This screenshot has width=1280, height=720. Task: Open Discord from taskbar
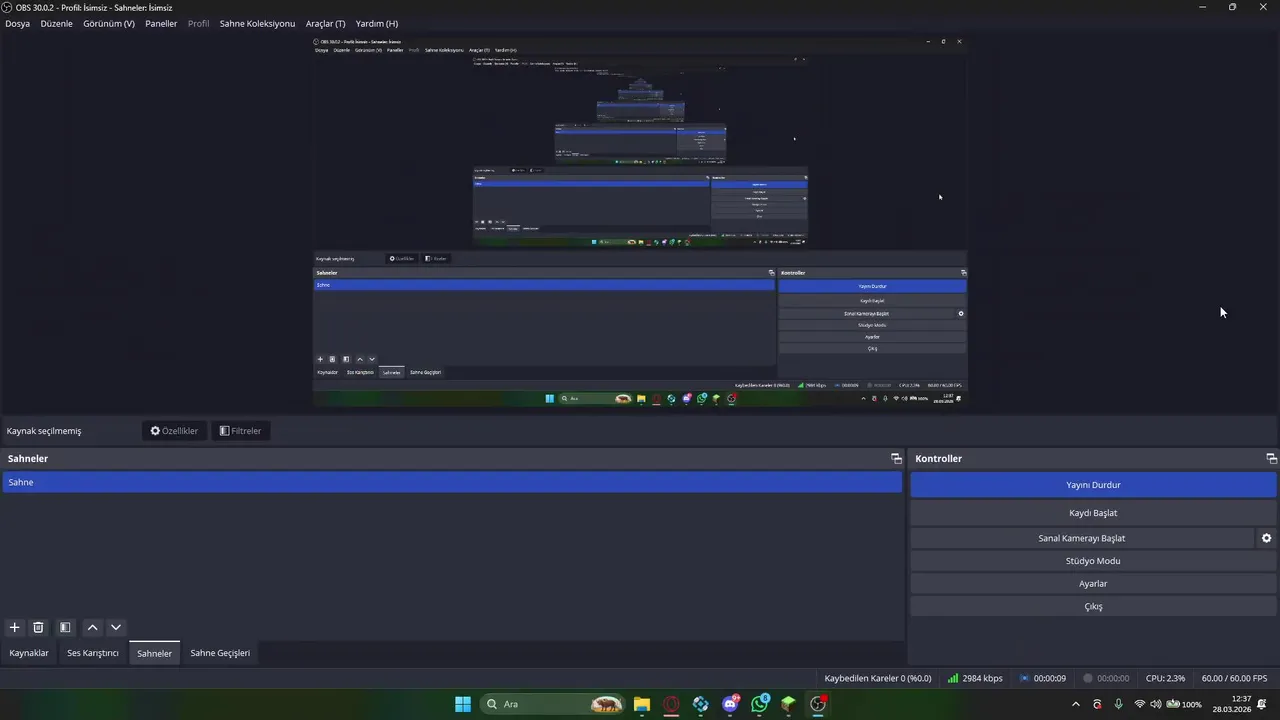pyautogui.click(x=731, y=704)
